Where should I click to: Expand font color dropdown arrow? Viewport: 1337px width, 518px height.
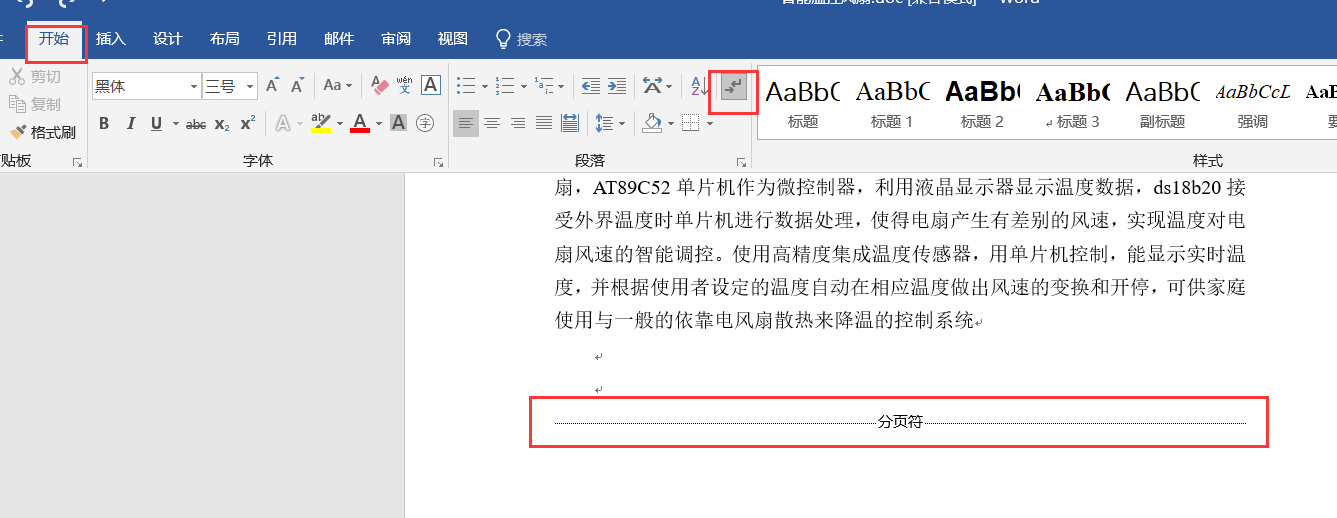click(x=379, y=124)
